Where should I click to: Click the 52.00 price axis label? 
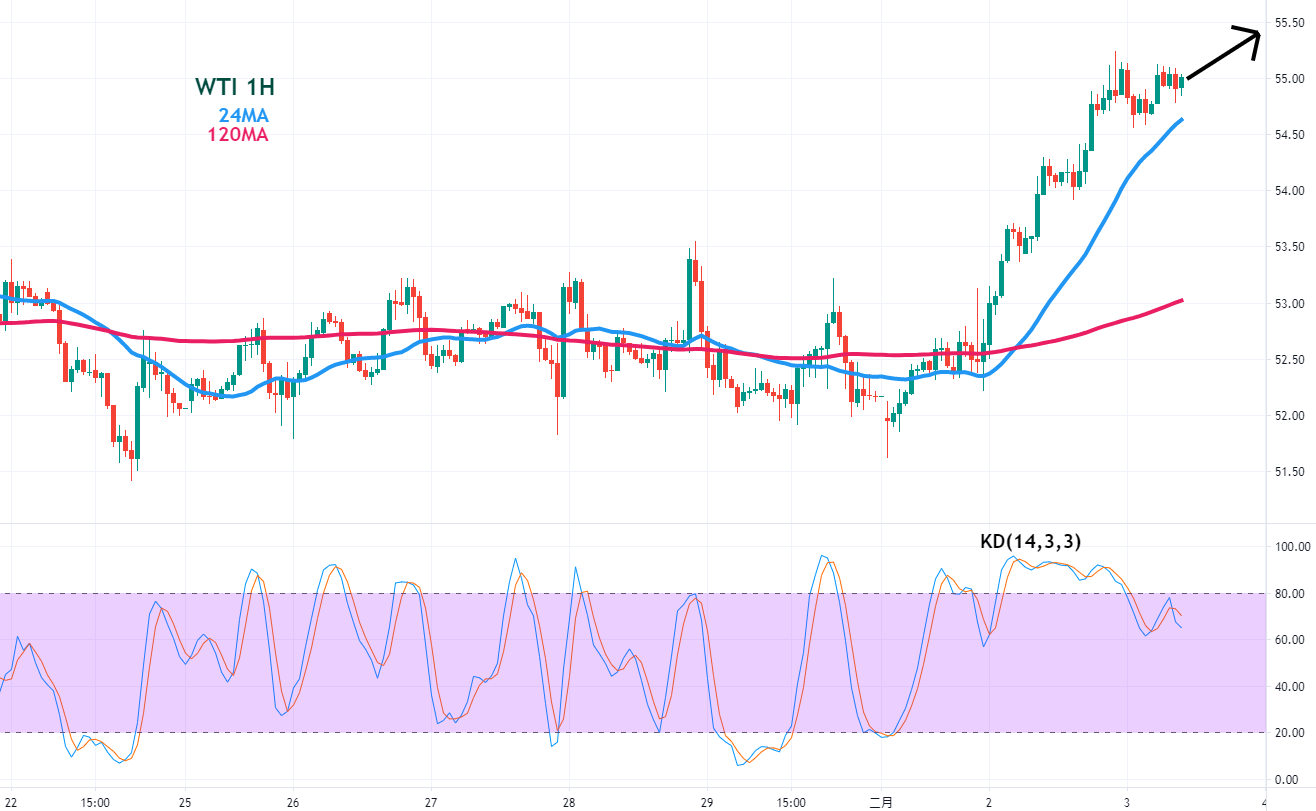[x=1288, y=416]
